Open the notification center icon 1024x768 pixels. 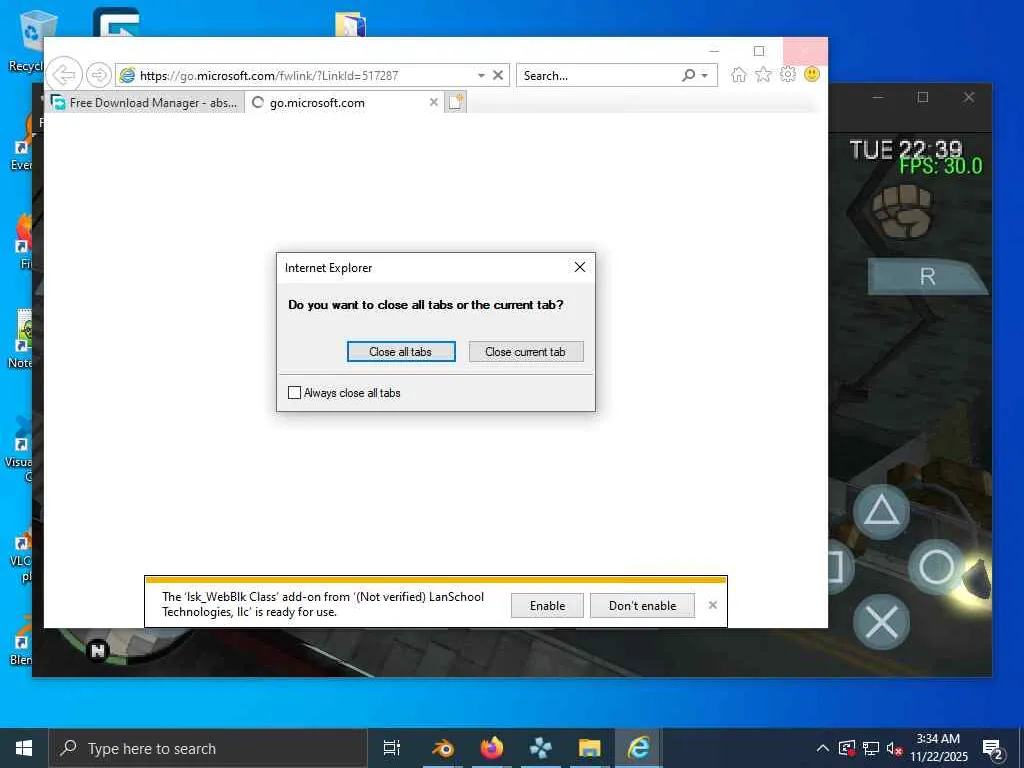[x=993, y=749]
